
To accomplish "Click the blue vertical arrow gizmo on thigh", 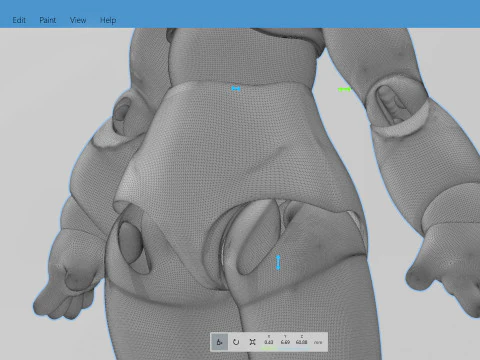I will (x=278, y=263).
